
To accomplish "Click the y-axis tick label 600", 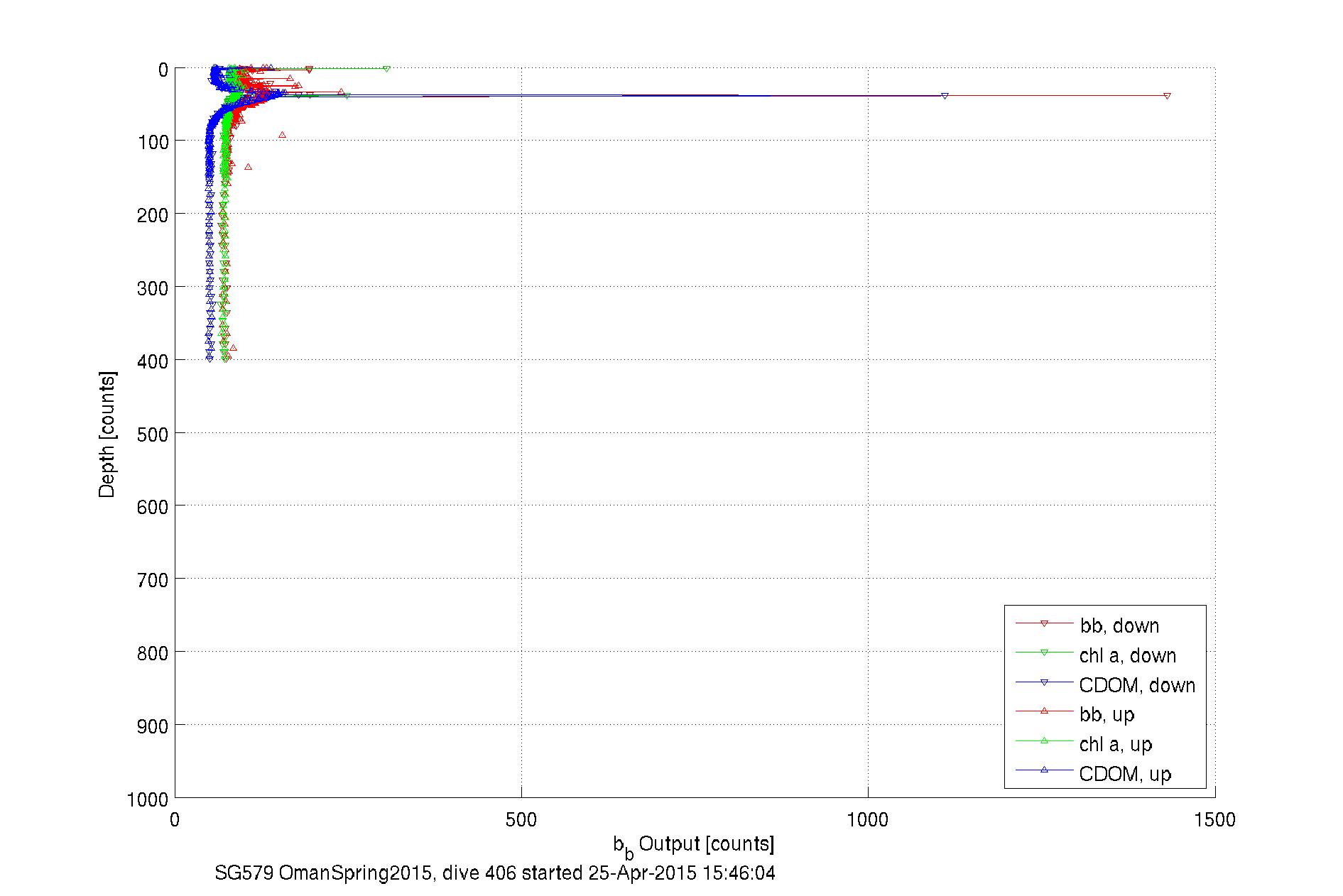I will pyautogui.click(x=153, y=506).
